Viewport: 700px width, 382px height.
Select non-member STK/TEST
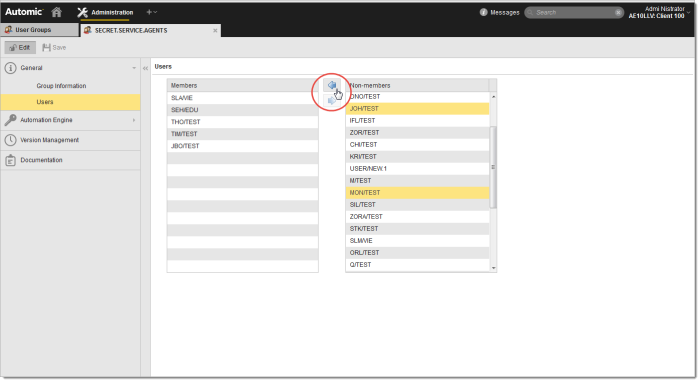point(417,229)
